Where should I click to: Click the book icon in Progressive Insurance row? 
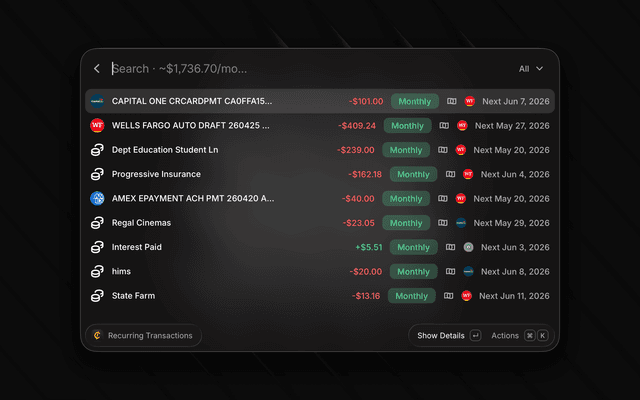click(x=450, y=174)
